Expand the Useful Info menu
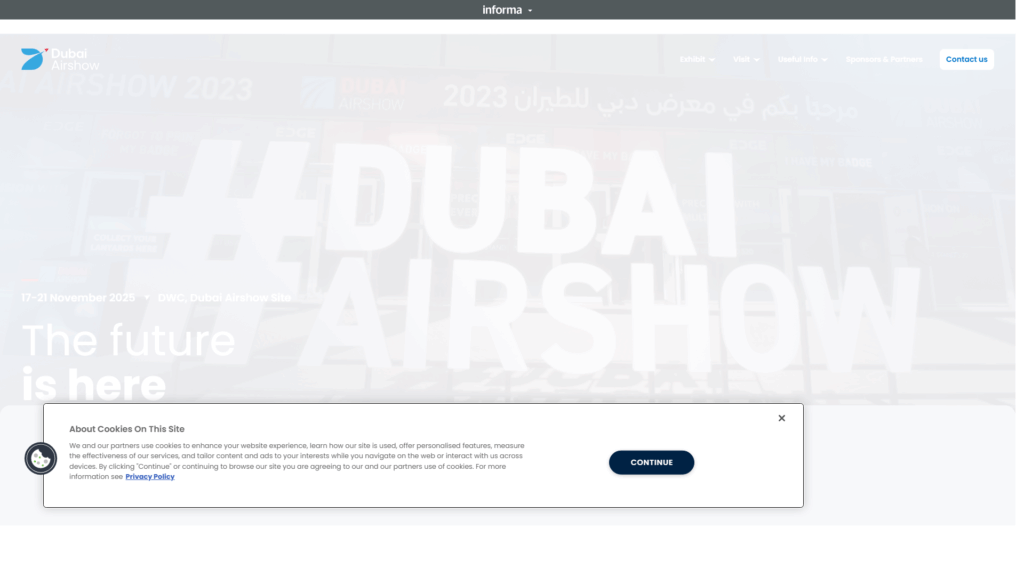Screen dimensions: 1024x576 [x=803, y=59]
